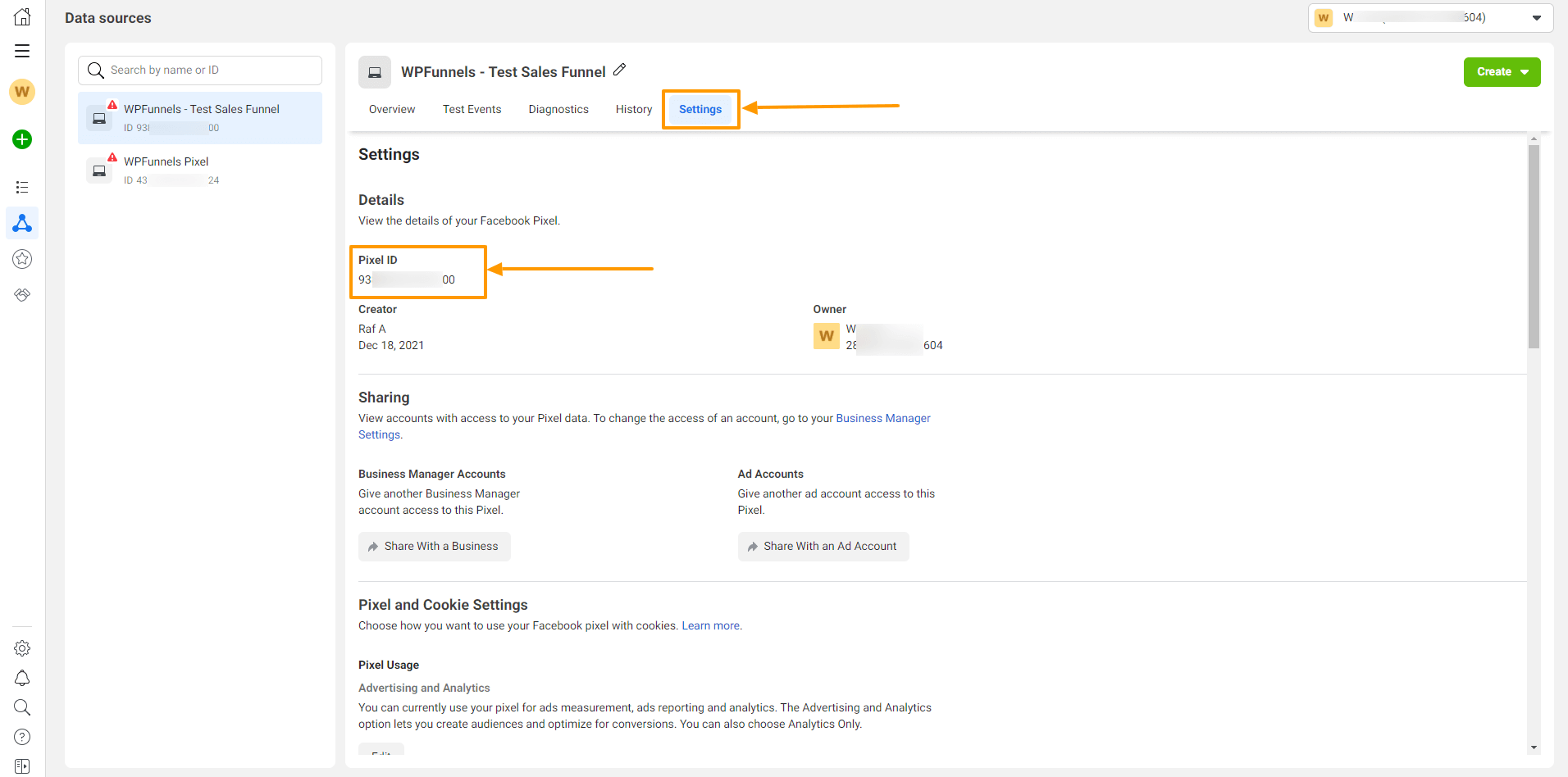Screen dimensions: 1568x777
Task: Click the Pixel Usage heading
Action: pos(389,665)
